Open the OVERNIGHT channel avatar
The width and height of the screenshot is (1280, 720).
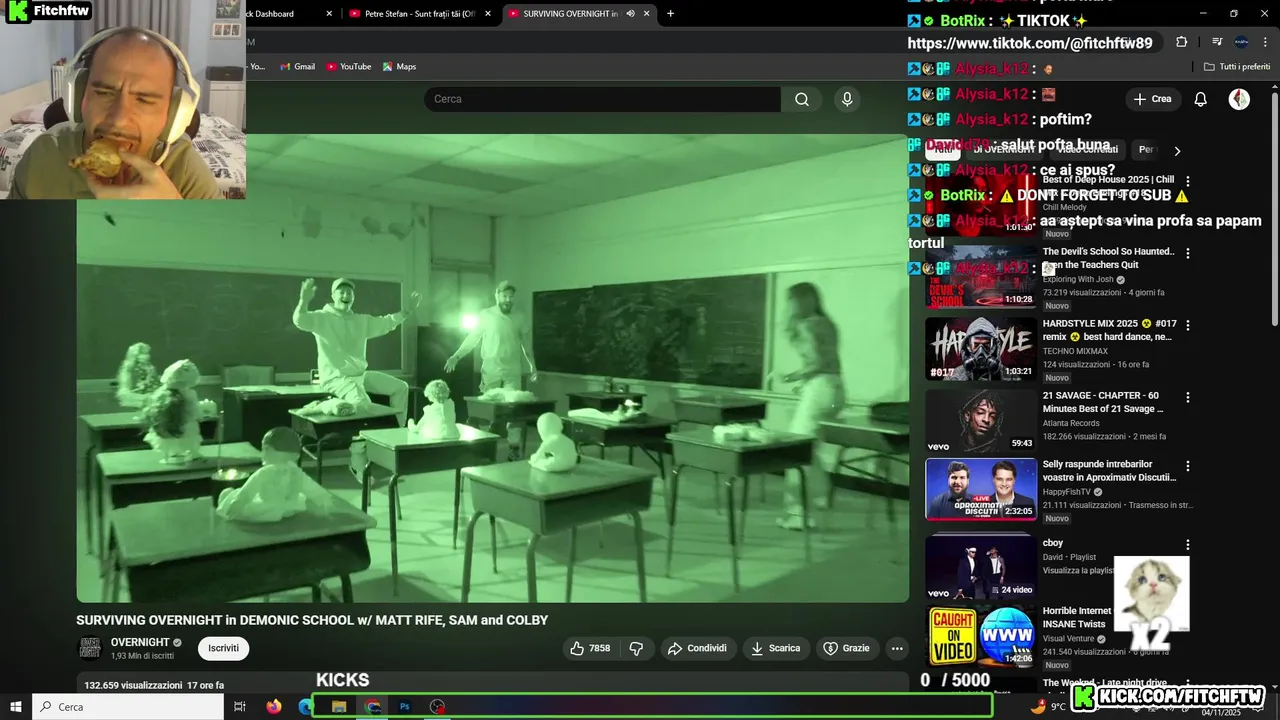coord(90,648)
